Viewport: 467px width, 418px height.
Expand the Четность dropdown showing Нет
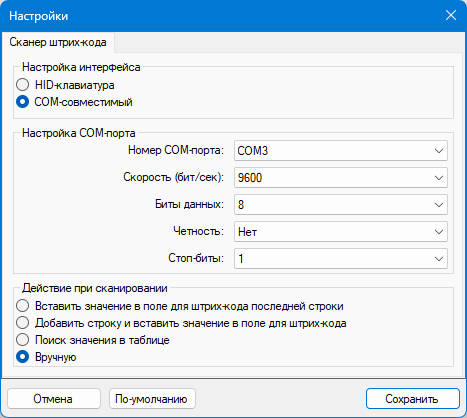click(341, 232)
